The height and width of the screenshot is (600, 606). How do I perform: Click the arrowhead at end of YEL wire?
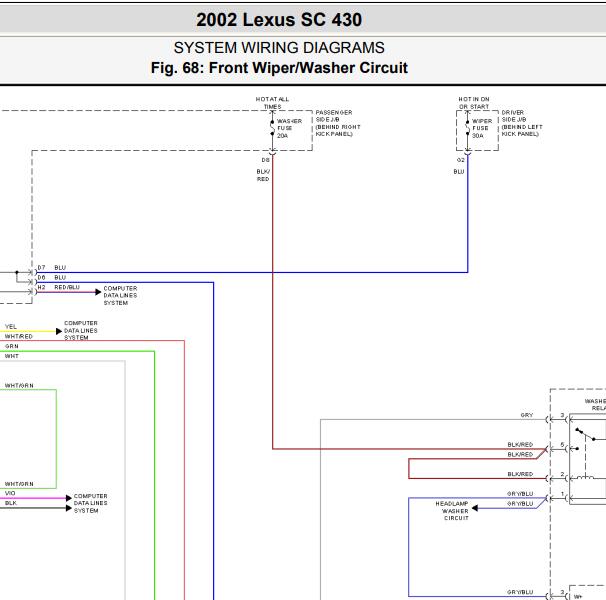59,331
